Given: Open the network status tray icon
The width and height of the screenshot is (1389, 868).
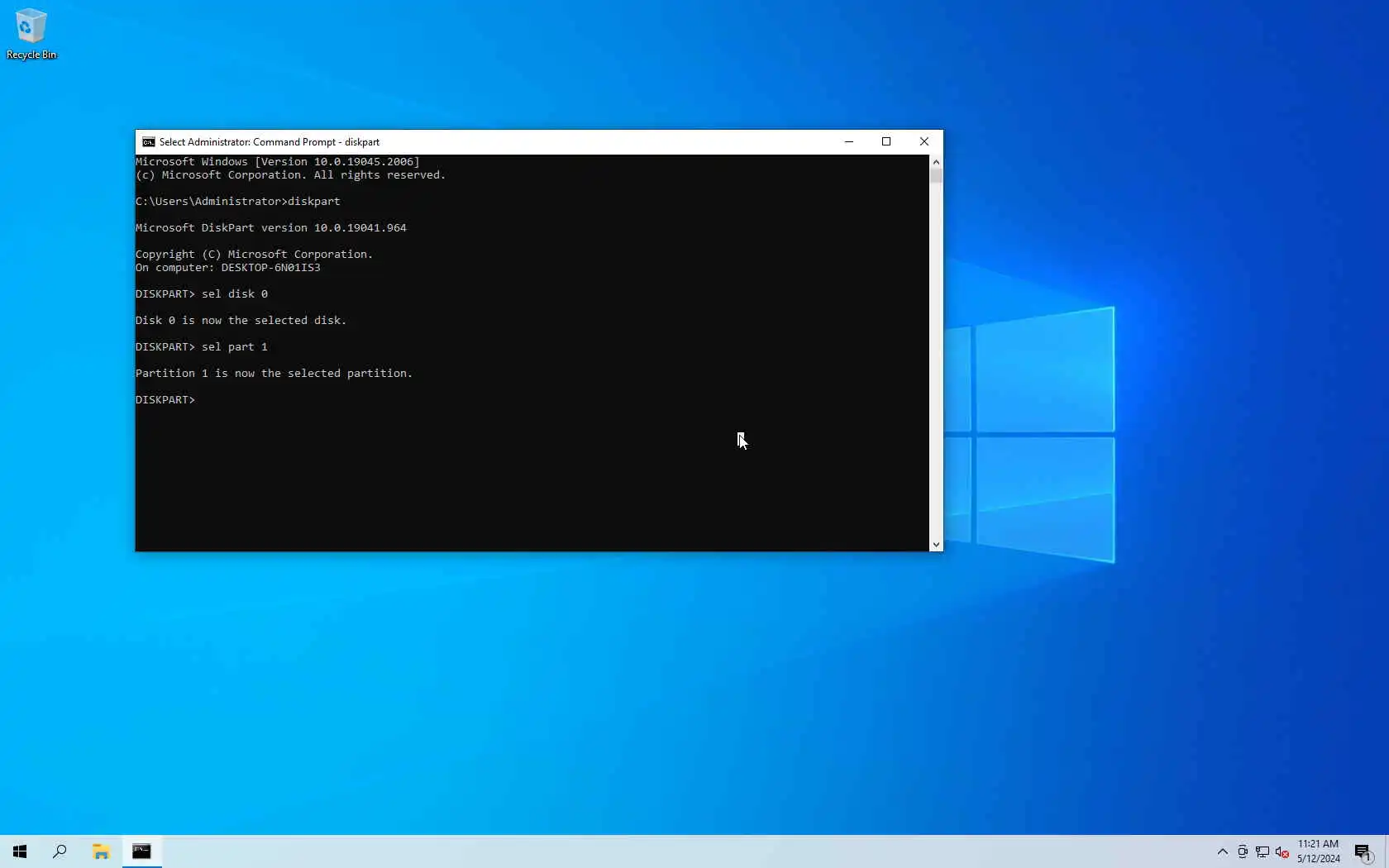Looking at the screenshot, I should point(1263,851).
